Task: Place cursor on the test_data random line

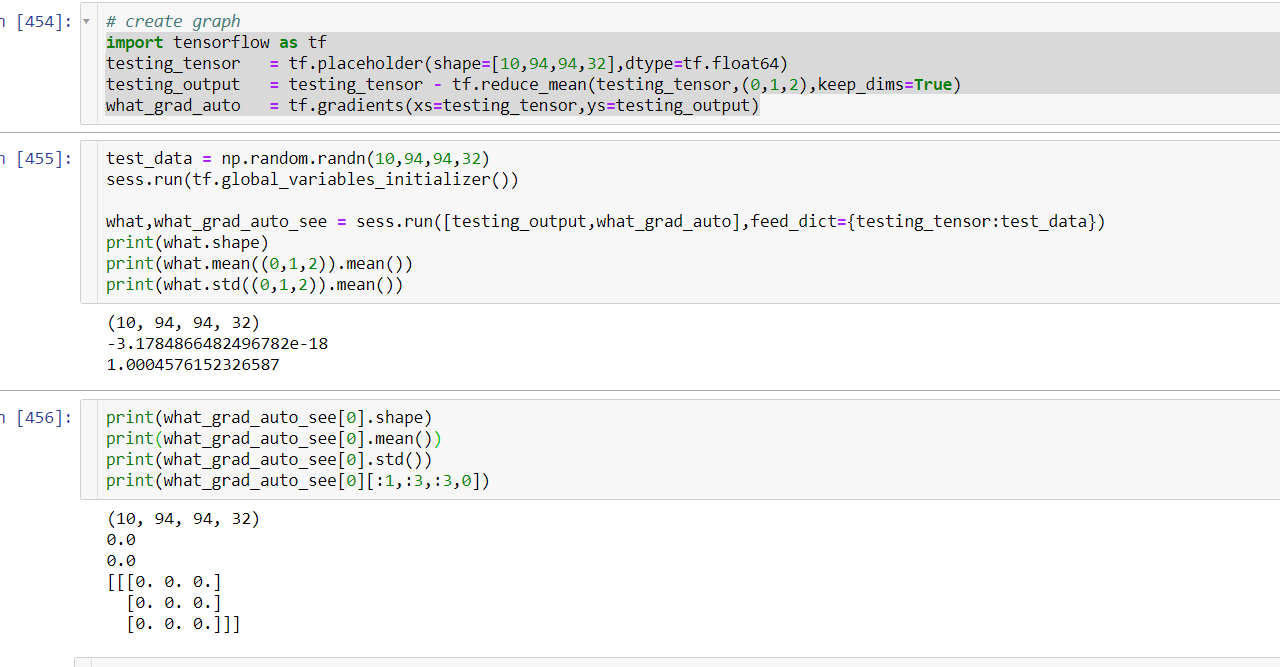Action: coord(296,157)
